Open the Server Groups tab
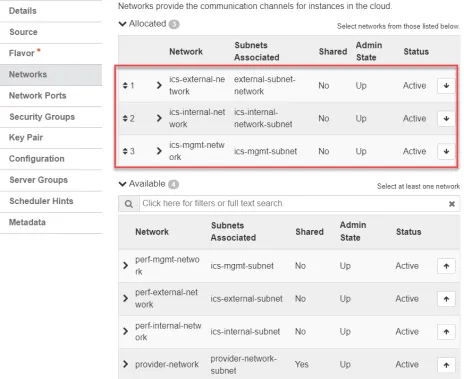 [51, 180]
